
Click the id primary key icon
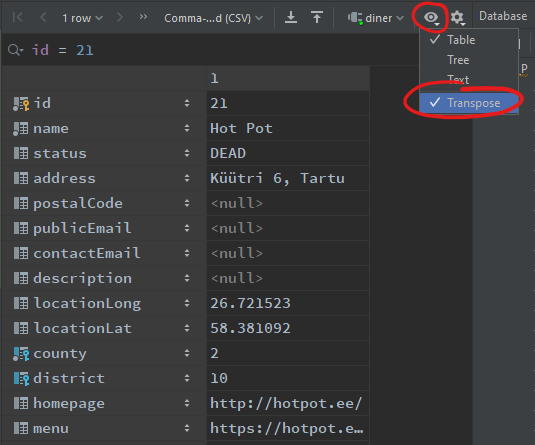(x=21, y=104)
